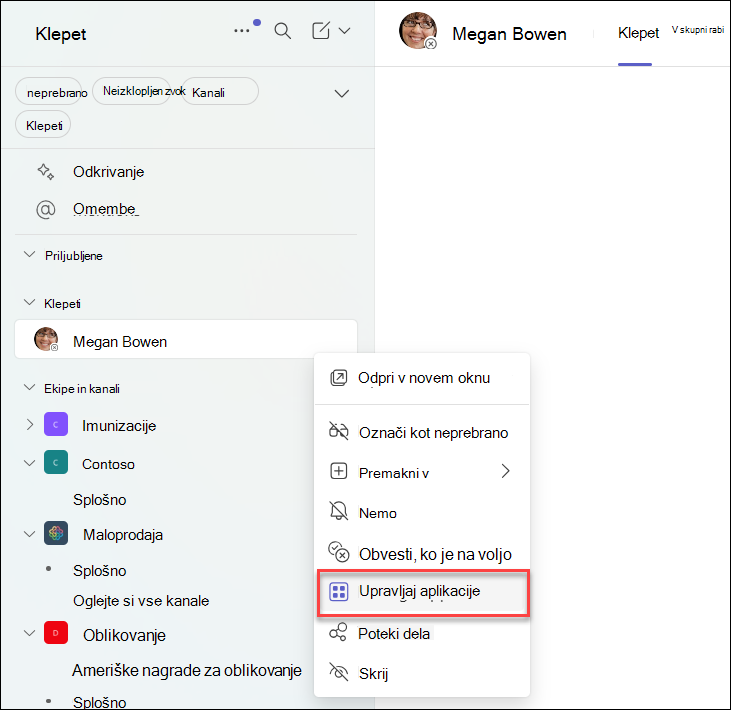Click Megan Bowen name in chat header
731x710 pixels.
(x=509, y=34)
